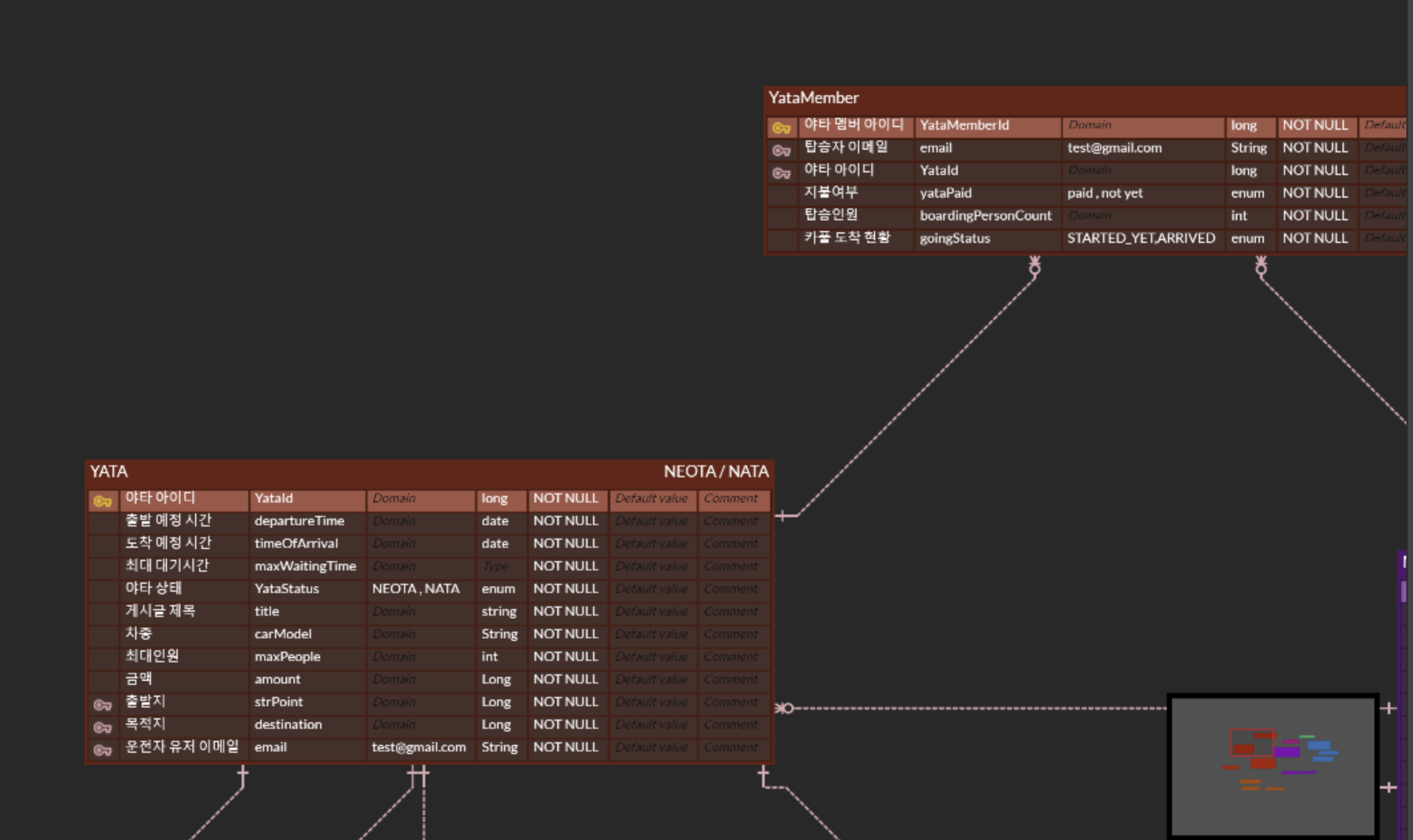Click key icon on YataMember email row

(x=781, y=150)
